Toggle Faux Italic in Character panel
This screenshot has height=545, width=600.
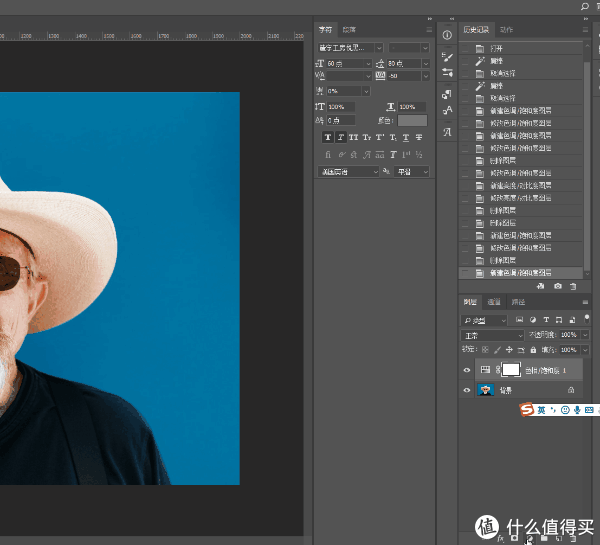point(341,137)
